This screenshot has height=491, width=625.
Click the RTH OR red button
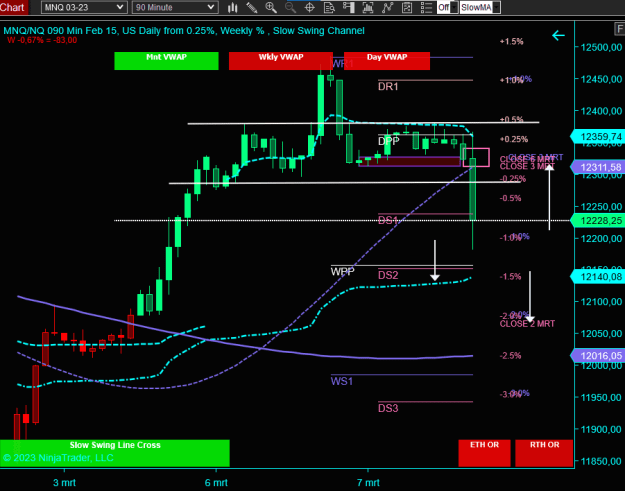coord(544,453)
